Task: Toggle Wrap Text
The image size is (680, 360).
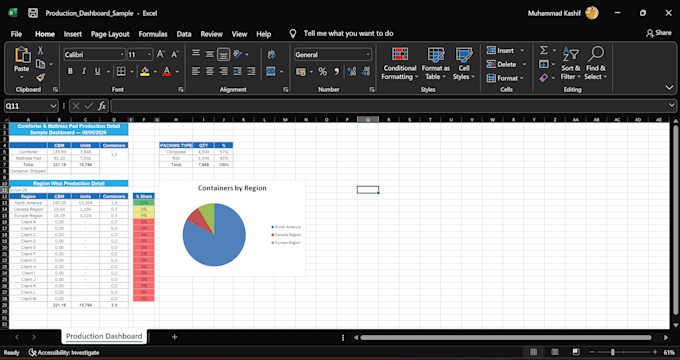Action: coord(272,54)
